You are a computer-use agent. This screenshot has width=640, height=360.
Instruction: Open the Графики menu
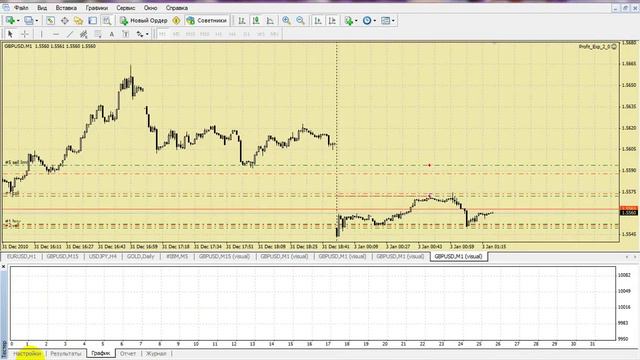click(x=97, y=8)
